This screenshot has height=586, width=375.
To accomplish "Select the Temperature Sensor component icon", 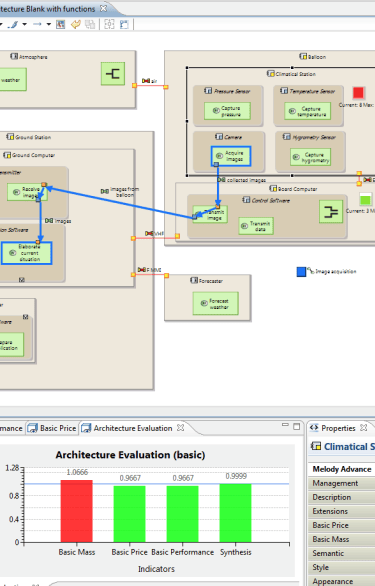I will tap(284, 90).
